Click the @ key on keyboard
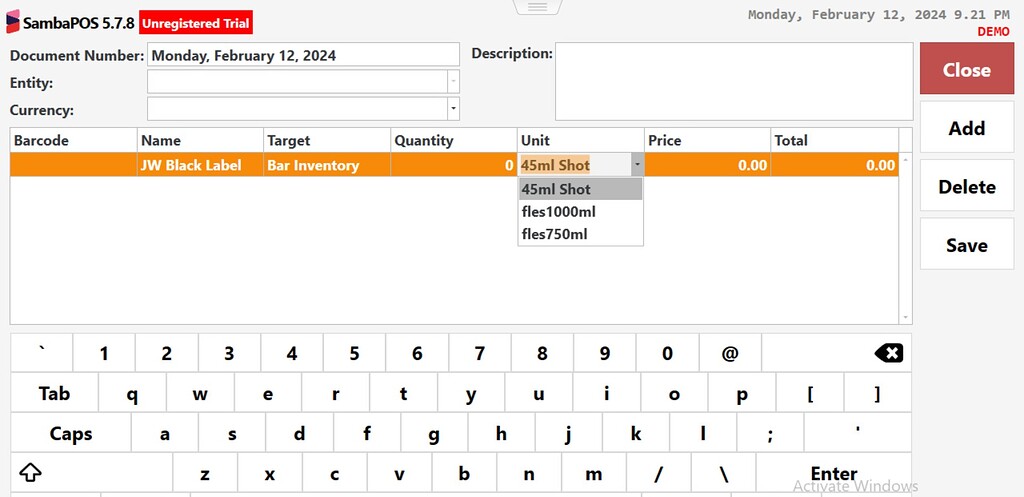The width and height of the screenshot is (1024, 497). pos(729,353)
